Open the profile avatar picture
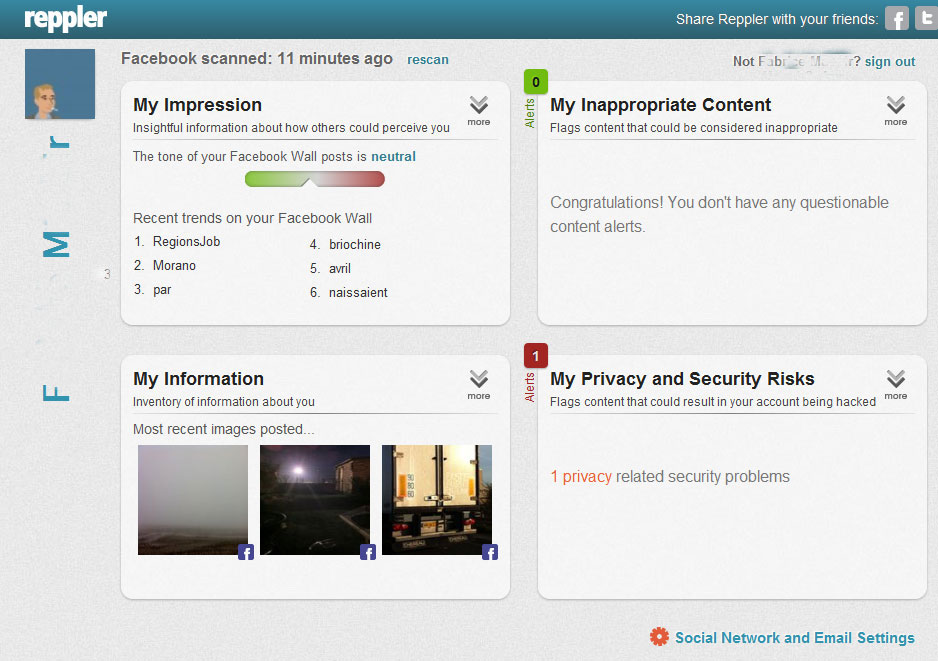This screenshot has width=938, height=661. click(x=60, y=84)
